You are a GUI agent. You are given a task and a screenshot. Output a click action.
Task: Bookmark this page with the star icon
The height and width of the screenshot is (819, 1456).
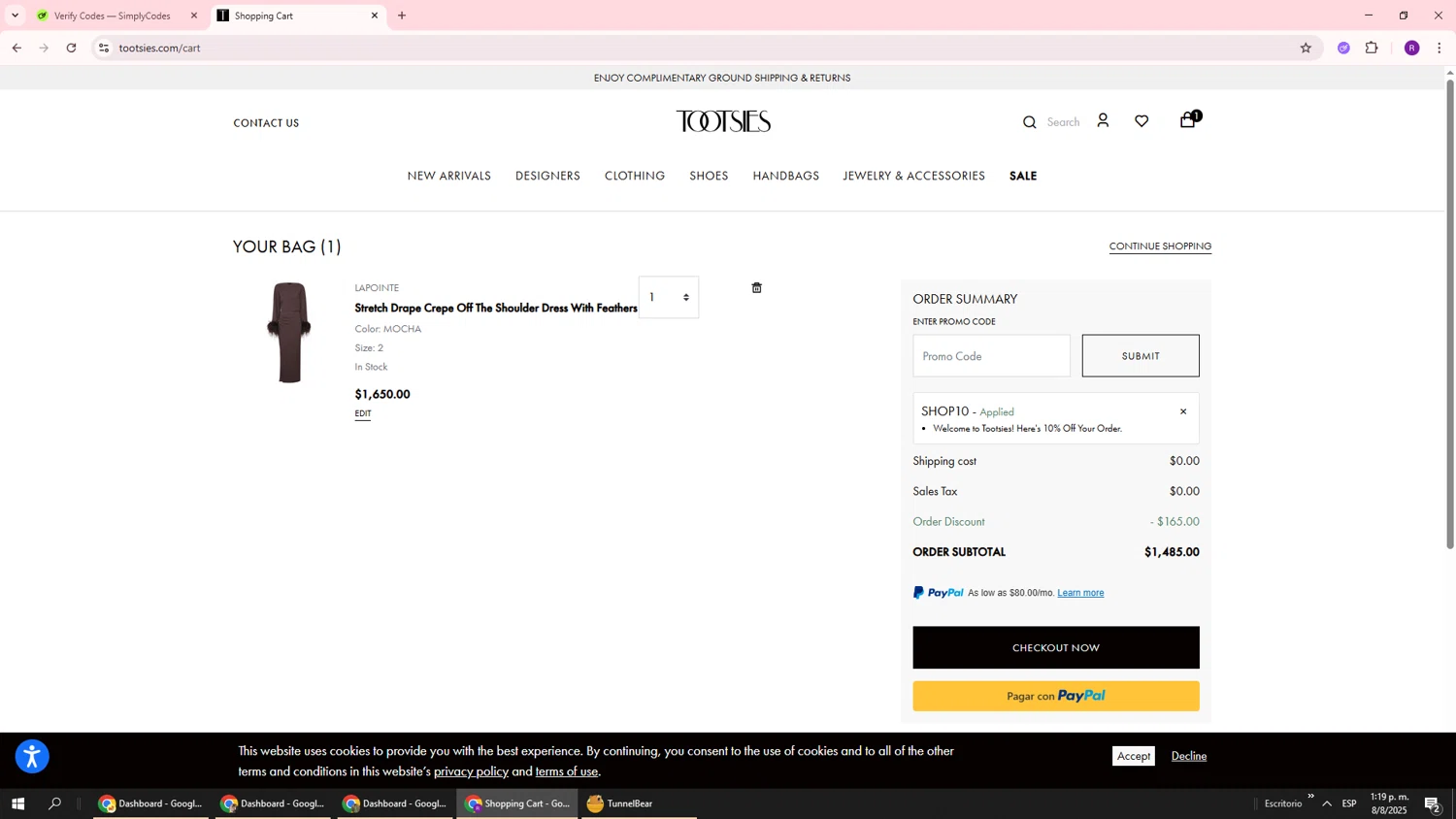tap(1306, 48)
